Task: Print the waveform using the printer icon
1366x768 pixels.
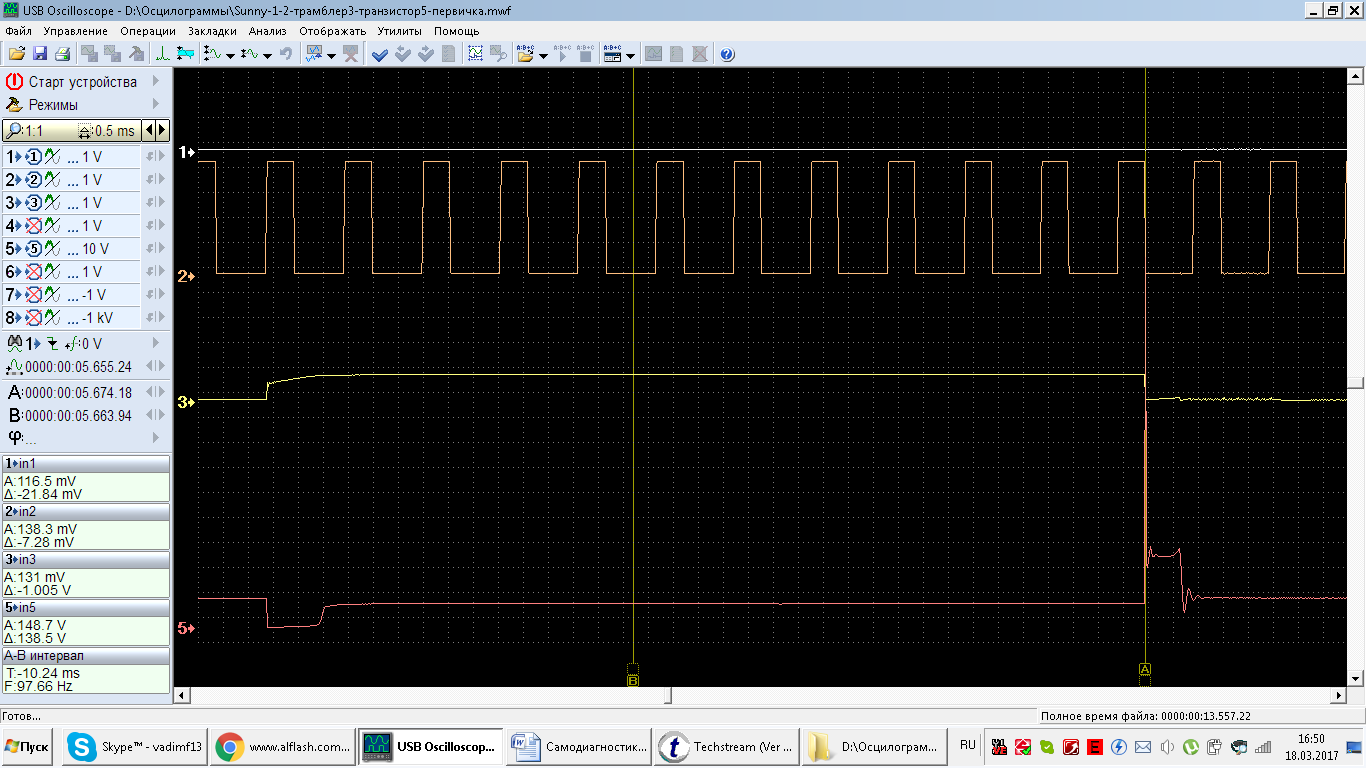Action: pos(62,54)
